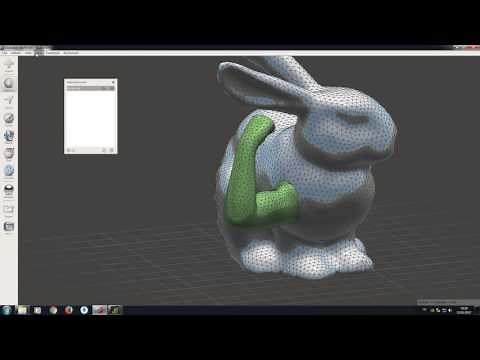Click the blue circular taskbar icon
Image resolution: width=480 pixels, height=360 pixels.
point(84,310)
